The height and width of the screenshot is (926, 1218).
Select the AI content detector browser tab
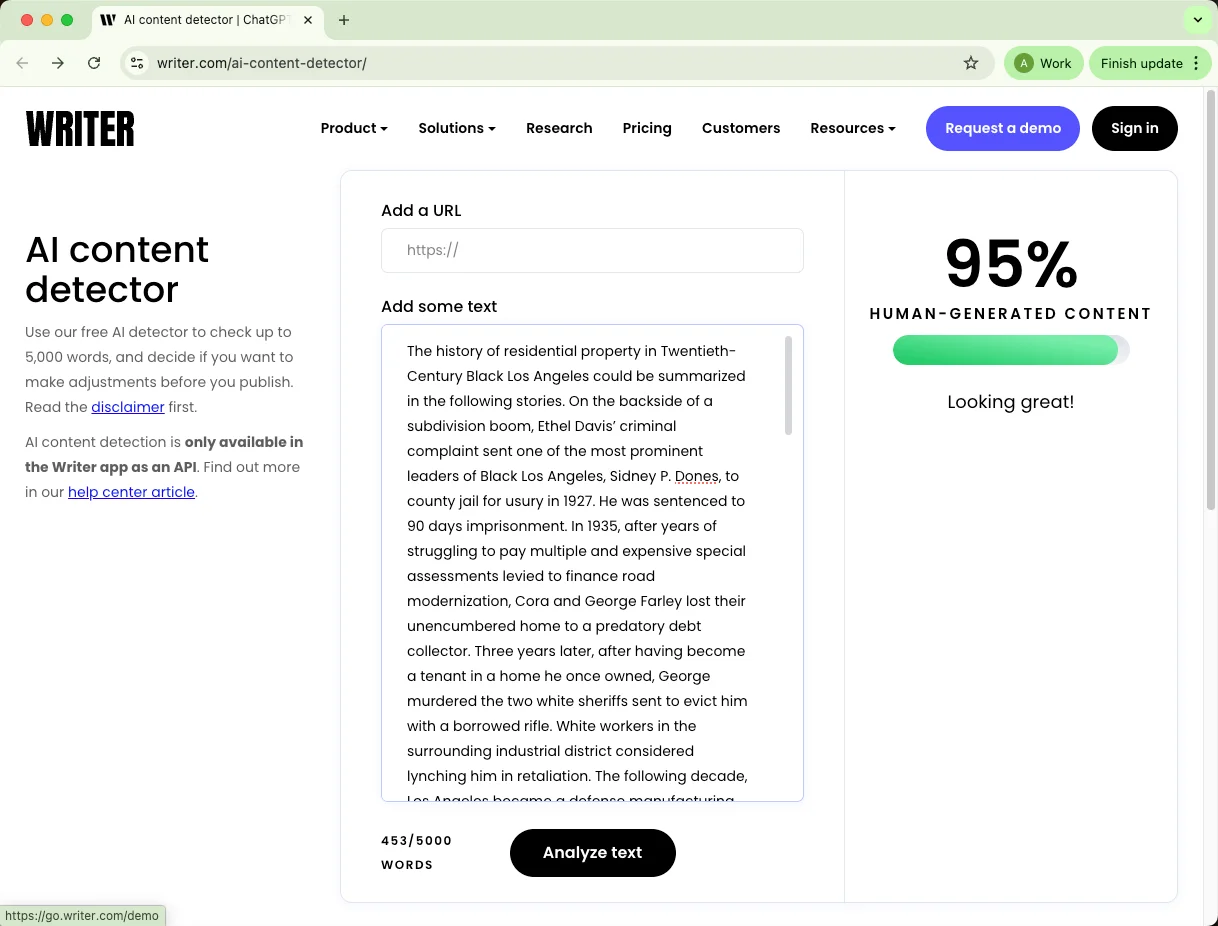[206, 20]
